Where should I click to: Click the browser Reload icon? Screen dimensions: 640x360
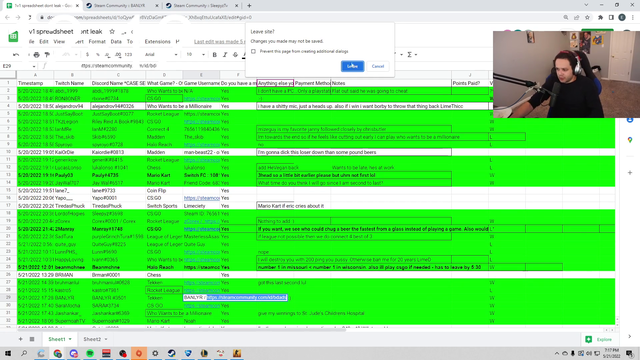point(29,17)
